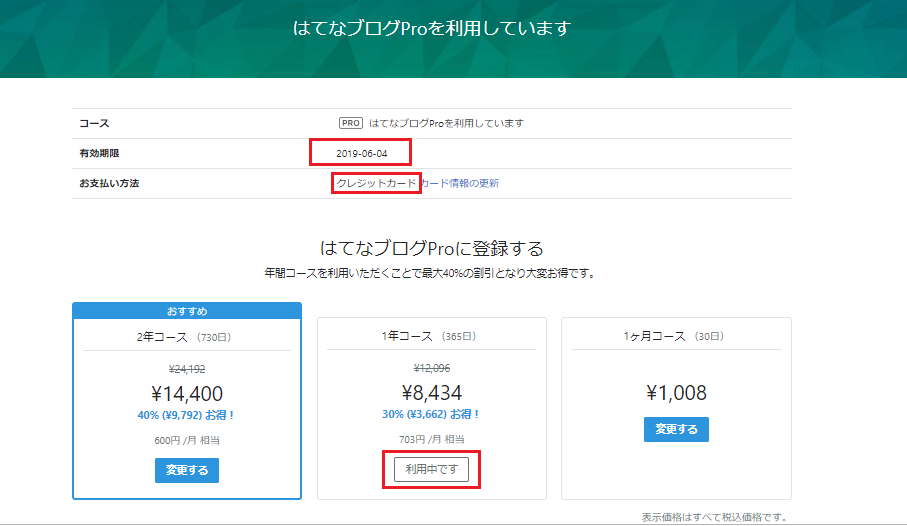Click the ¥14,400 price

click(x=187, y=393)
